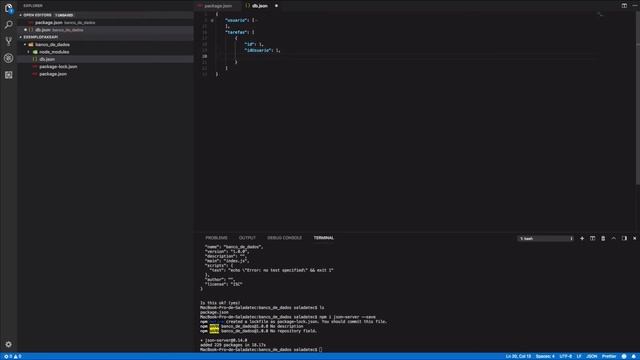Open the Source Control view
This screenshot has height=360, width=640.
pos(9,41)
